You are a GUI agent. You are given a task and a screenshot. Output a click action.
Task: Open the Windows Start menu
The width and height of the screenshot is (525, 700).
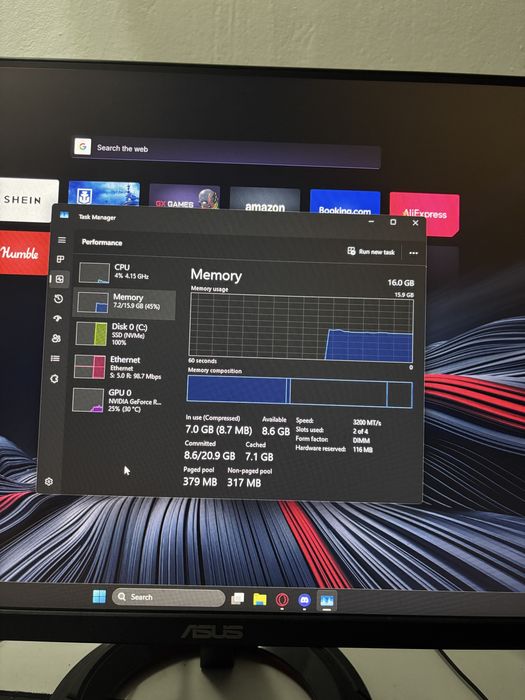click(99, 596)
